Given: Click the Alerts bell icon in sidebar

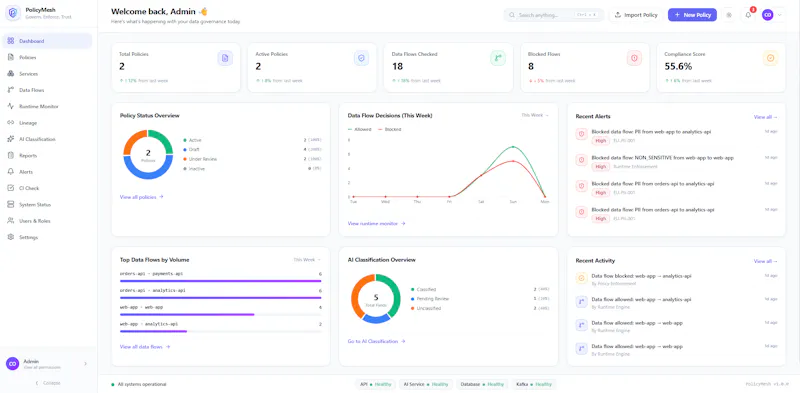Looking at the screenshot, I should point(11,171).
